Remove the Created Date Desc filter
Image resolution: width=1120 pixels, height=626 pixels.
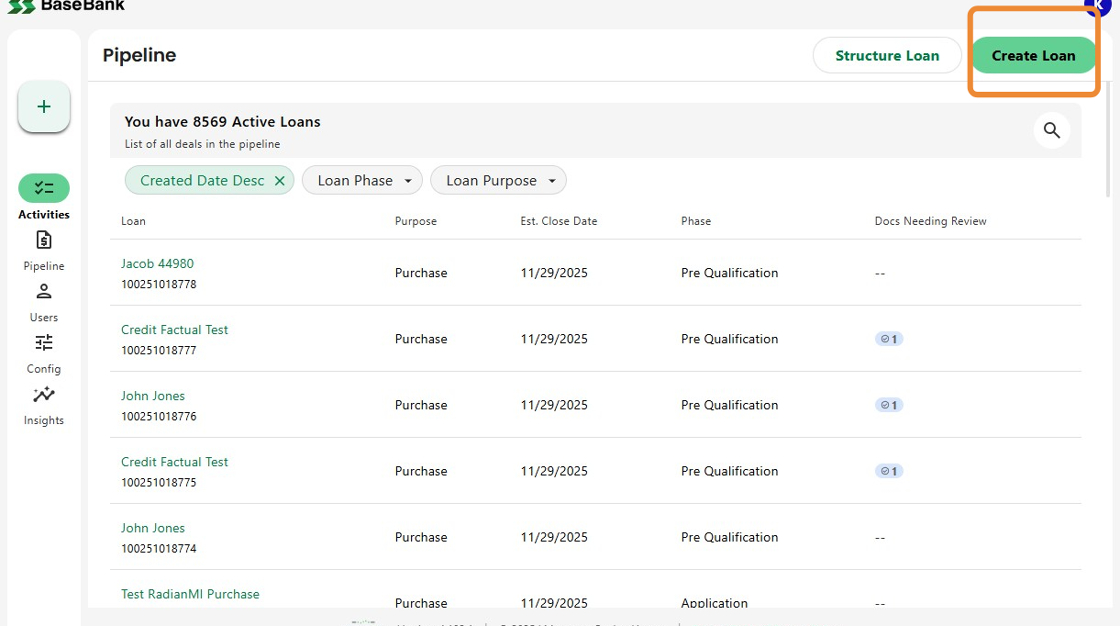[x=280, y=181]
